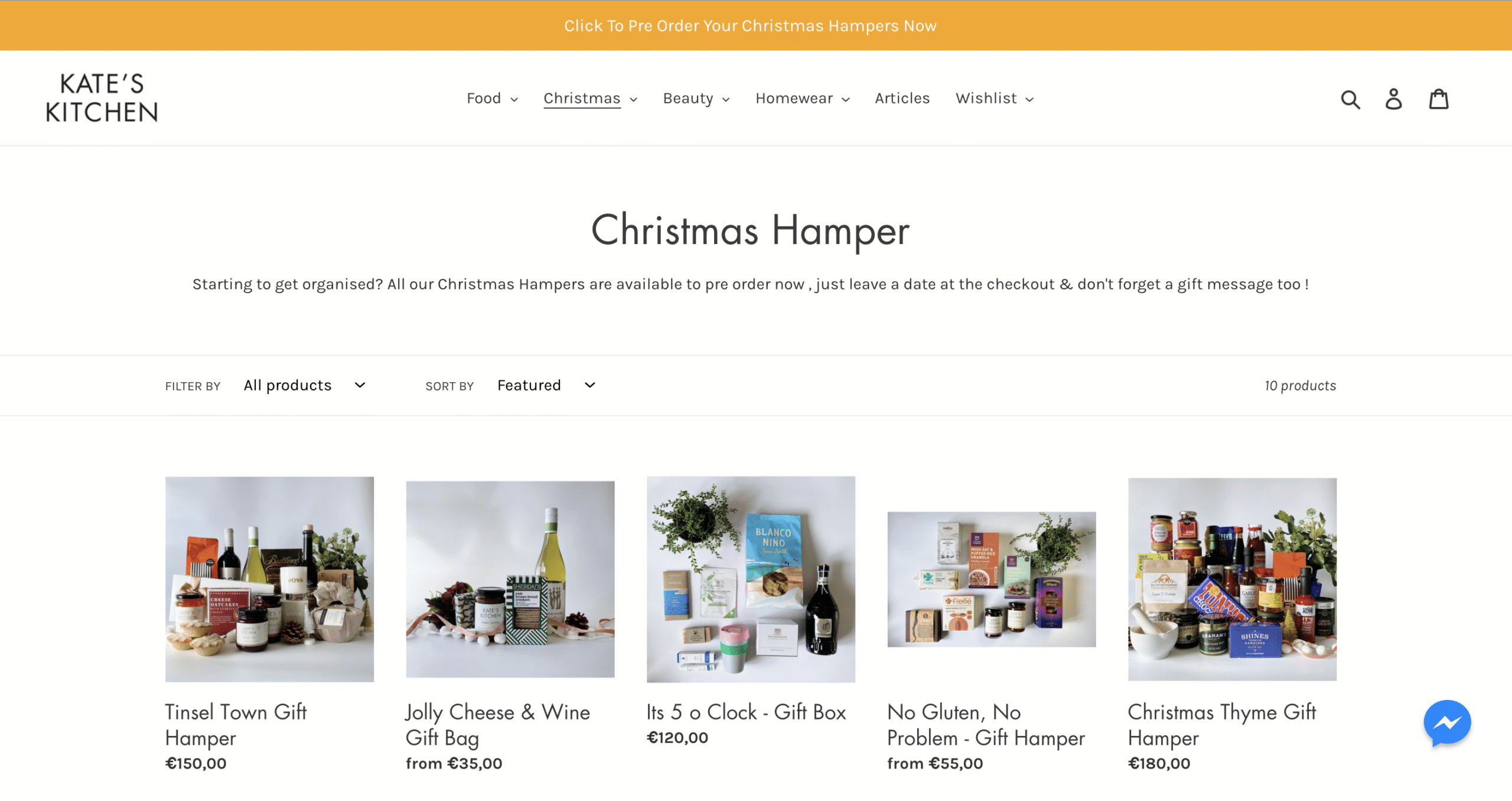Open the Beauty dropdown menu

click(x=696, y=98)
